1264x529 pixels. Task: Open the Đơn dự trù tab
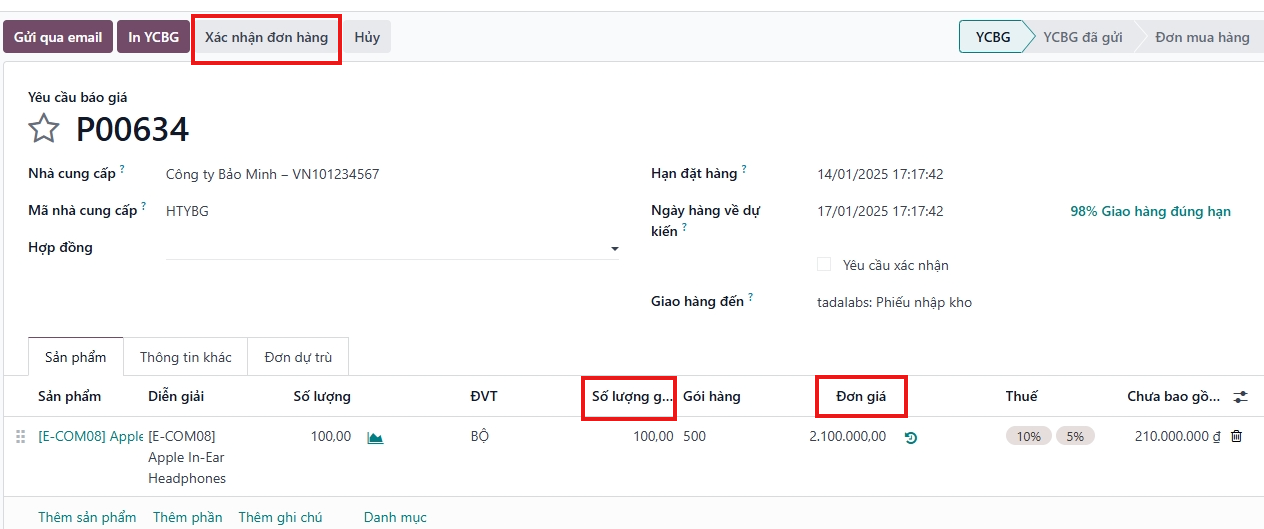298,357
